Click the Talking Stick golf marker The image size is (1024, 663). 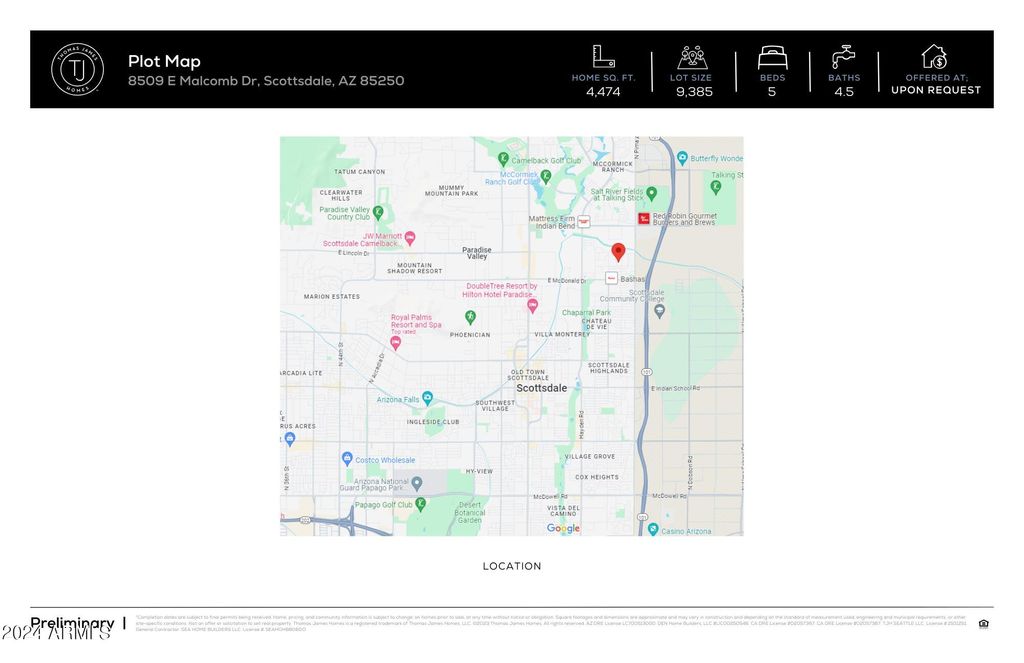coord(716,187)
